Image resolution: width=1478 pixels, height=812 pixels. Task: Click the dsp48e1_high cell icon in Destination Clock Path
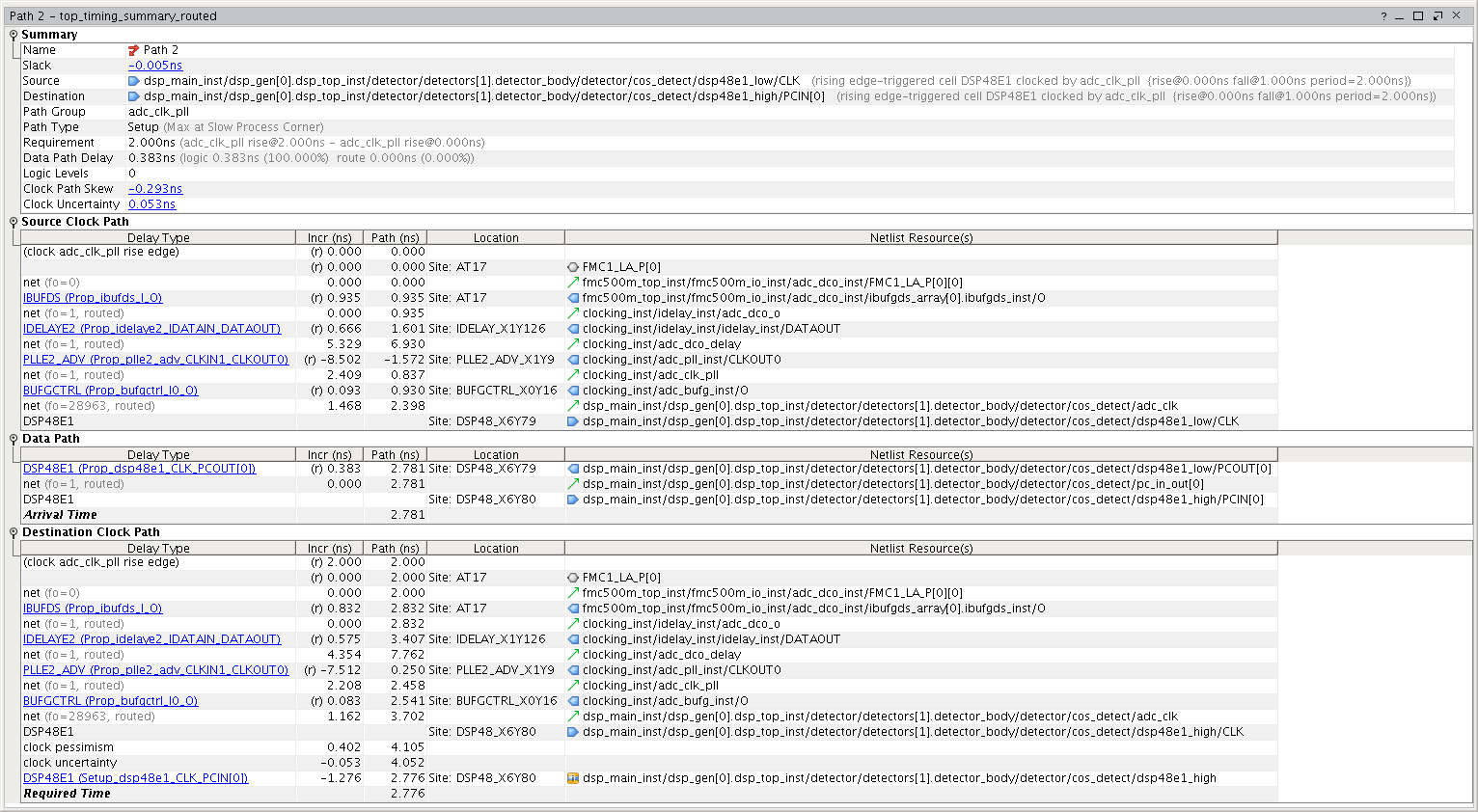(x=573, y=778)
